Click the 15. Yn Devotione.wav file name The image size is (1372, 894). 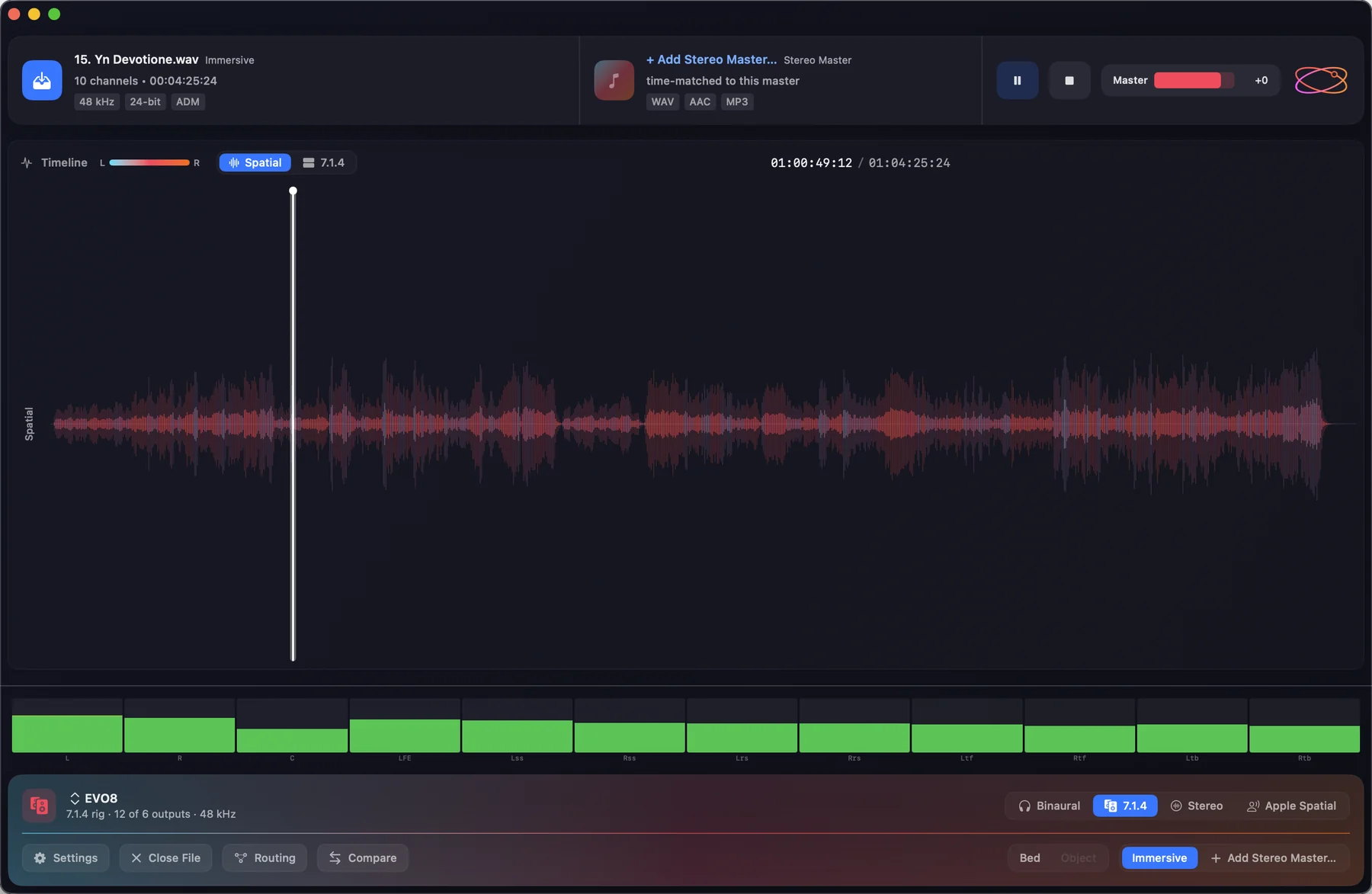[136, 59]
